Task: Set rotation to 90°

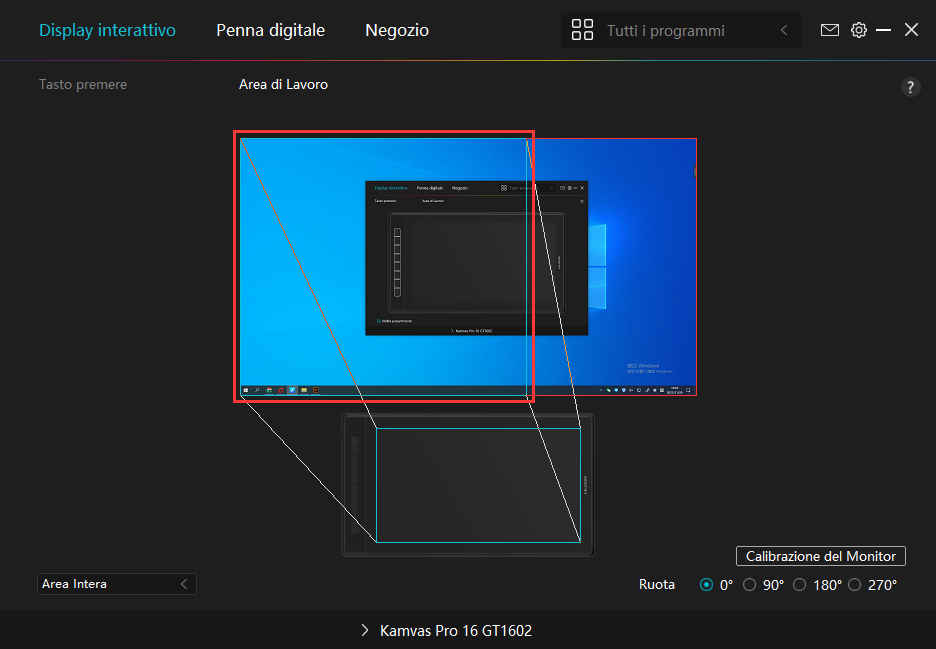Action: (750, 585)
